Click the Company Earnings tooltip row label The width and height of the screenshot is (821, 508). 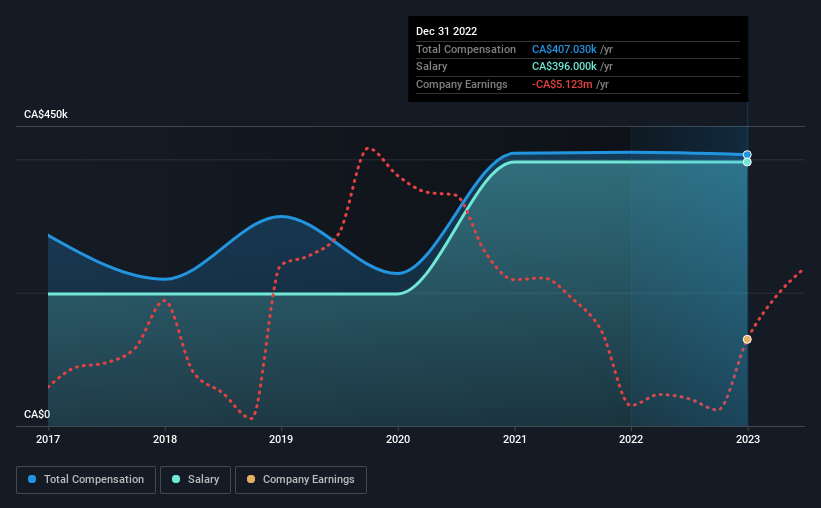(x=462, y=84)
